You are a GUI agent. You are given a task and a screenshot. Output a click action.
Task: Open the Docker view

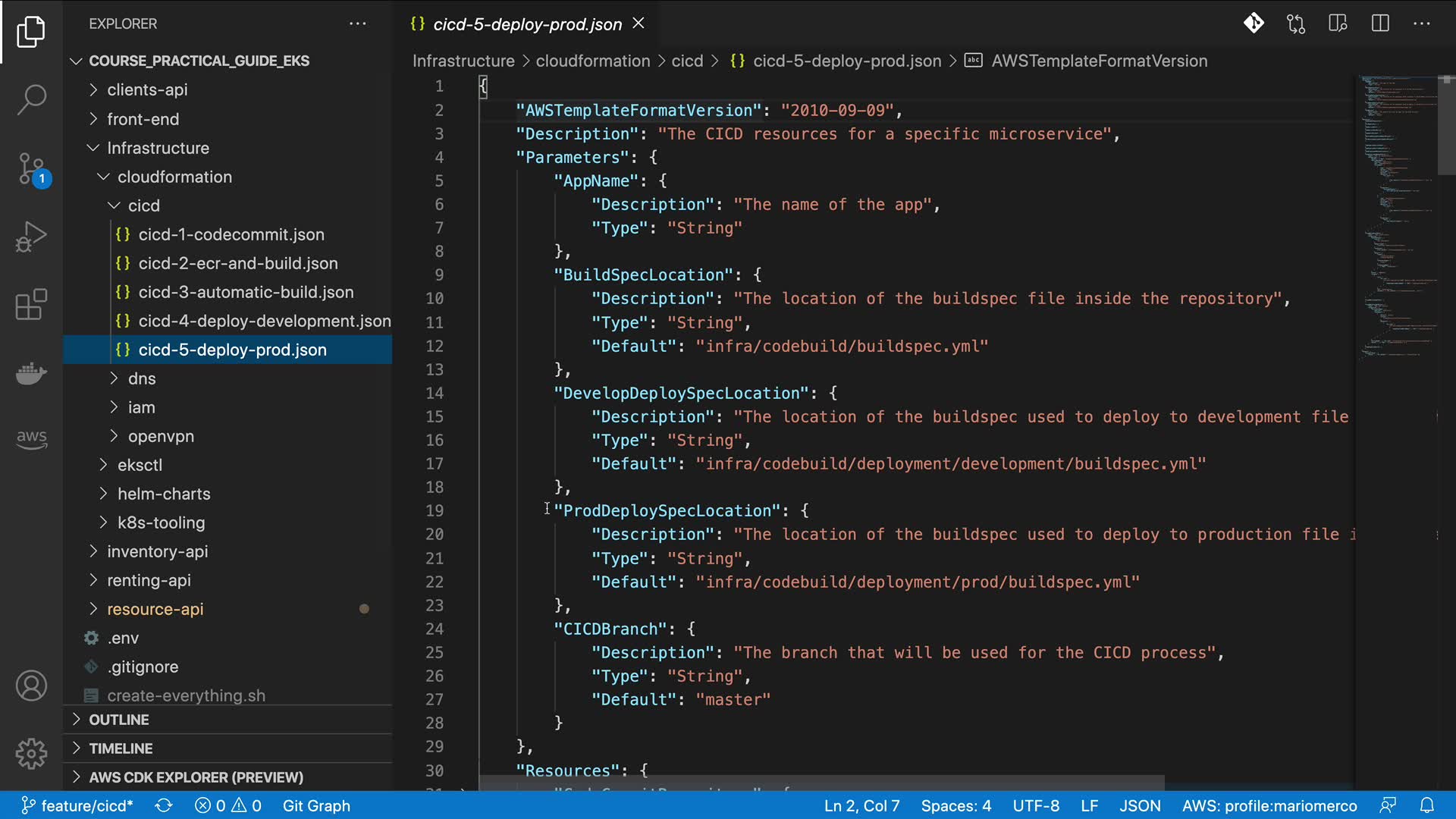tap(31, 373)
